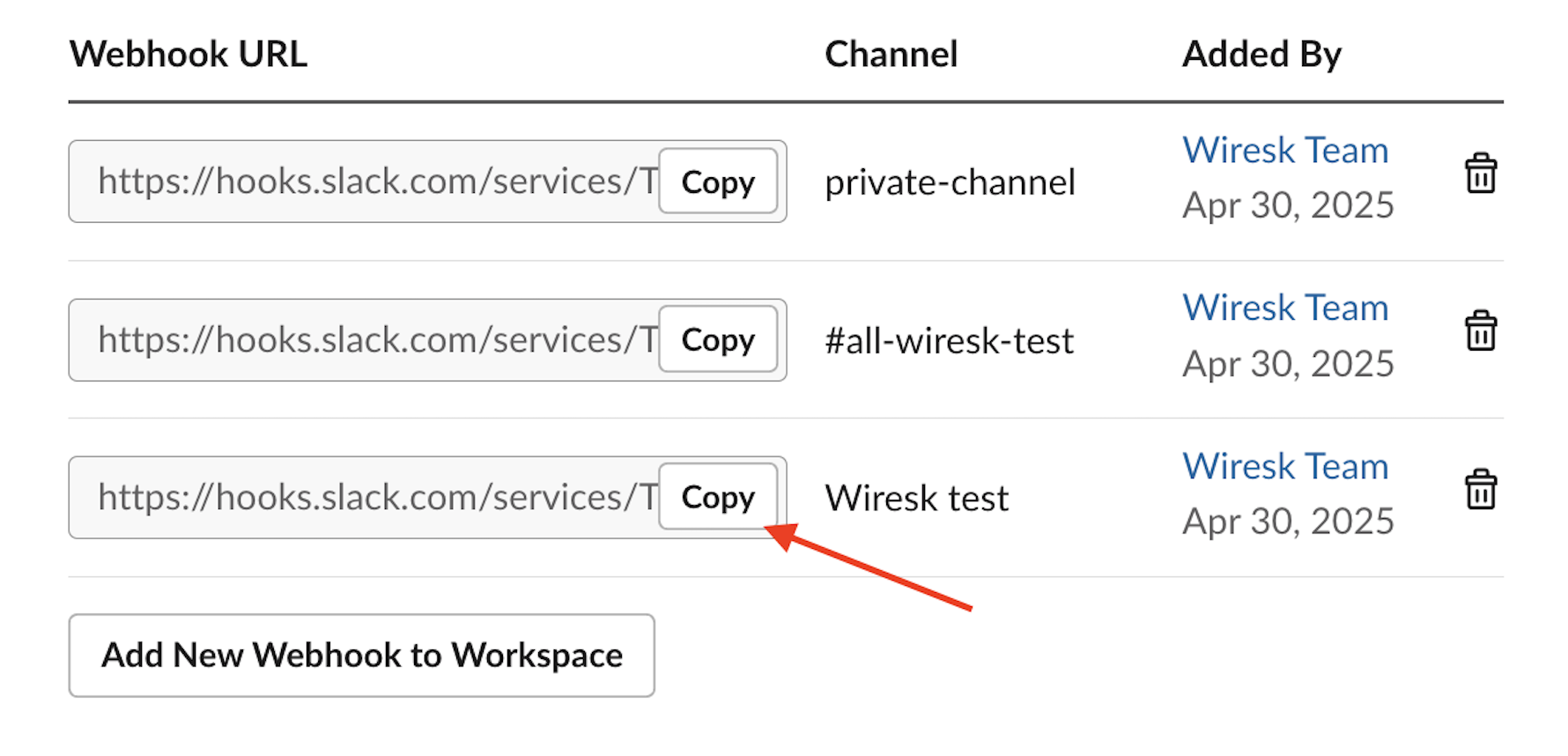1568x756 pixels.
Task: Click the 'Wiresk test' channel name
Action: 916,499
